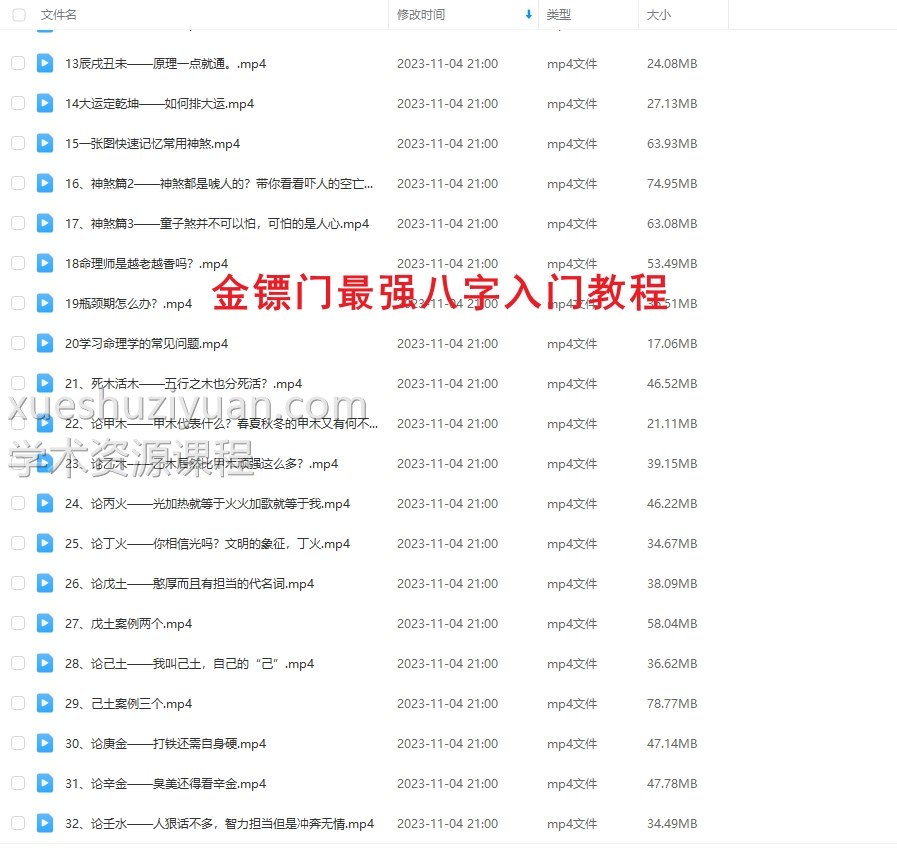
Task: Click the play icon next to 15一张图快速记忆常用神煞.mp4
Action: pyautogui.click(x=44, y=143)
